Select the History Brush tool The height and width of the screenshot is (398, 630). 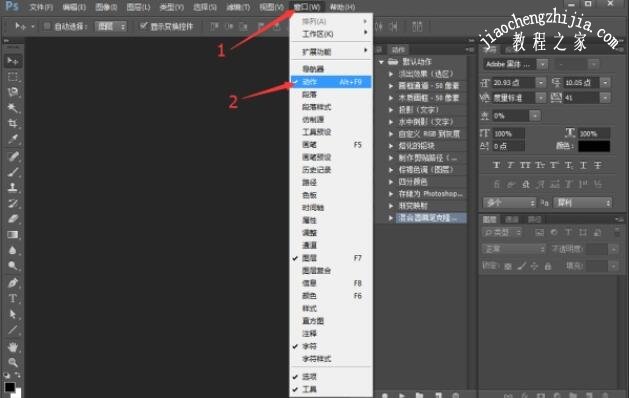[x=13, y=203]
